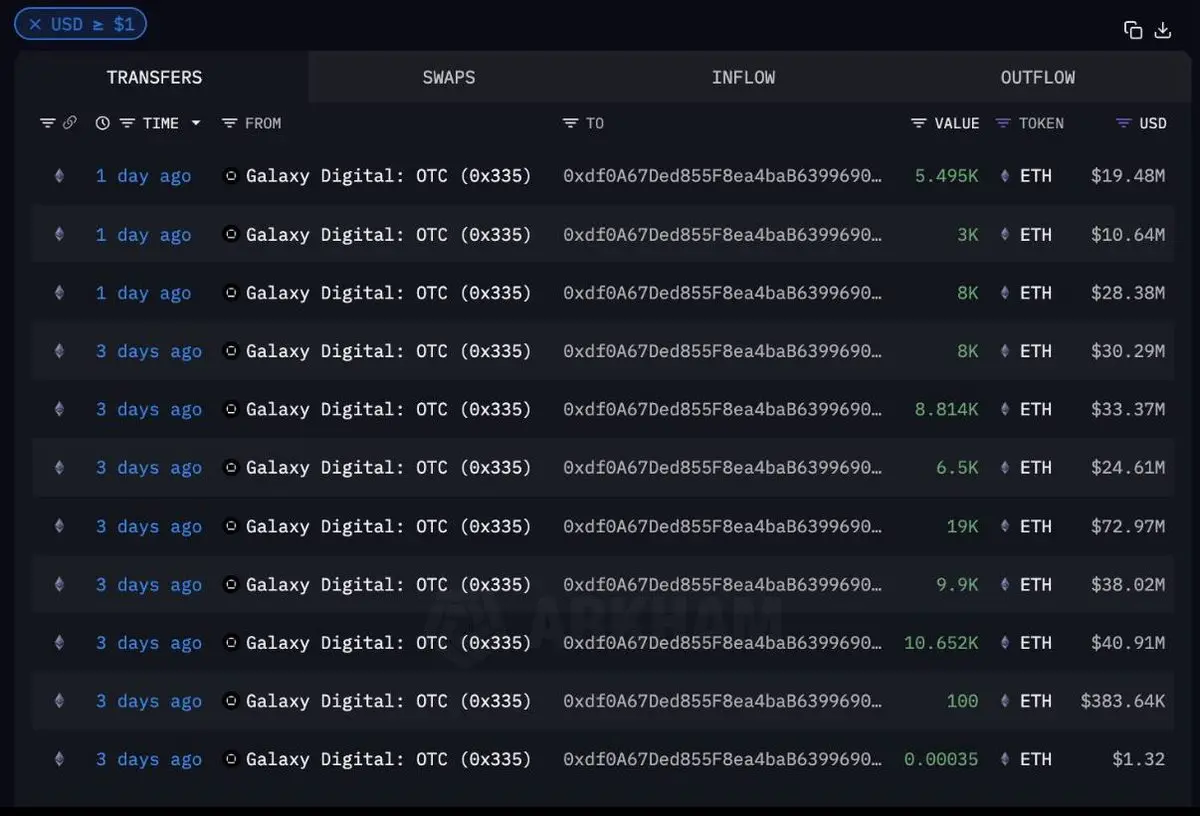This screenshot has height=816, width=1200.
Task: Open the '3 days ago' timestamp on the $38.02M row
Action: click(x=149, y=584)
